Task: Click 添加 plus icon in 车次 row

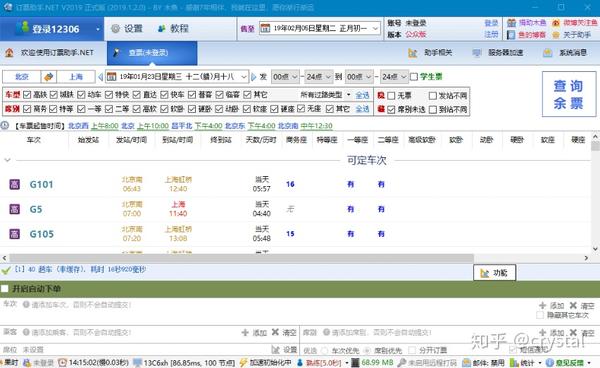Action: [x=542, y=306]
